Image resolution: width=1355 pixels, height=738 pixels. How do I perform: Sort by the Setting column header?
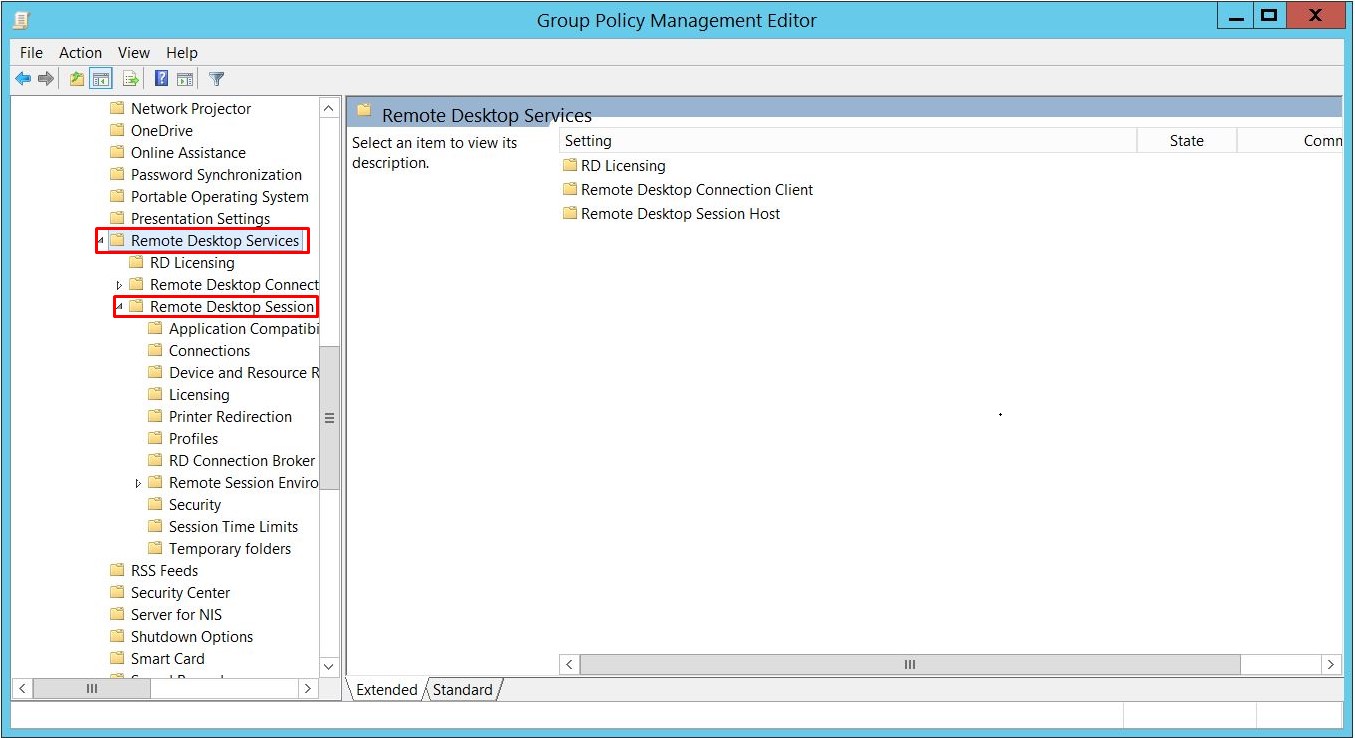pyautogui.click(x=848, y=141)
